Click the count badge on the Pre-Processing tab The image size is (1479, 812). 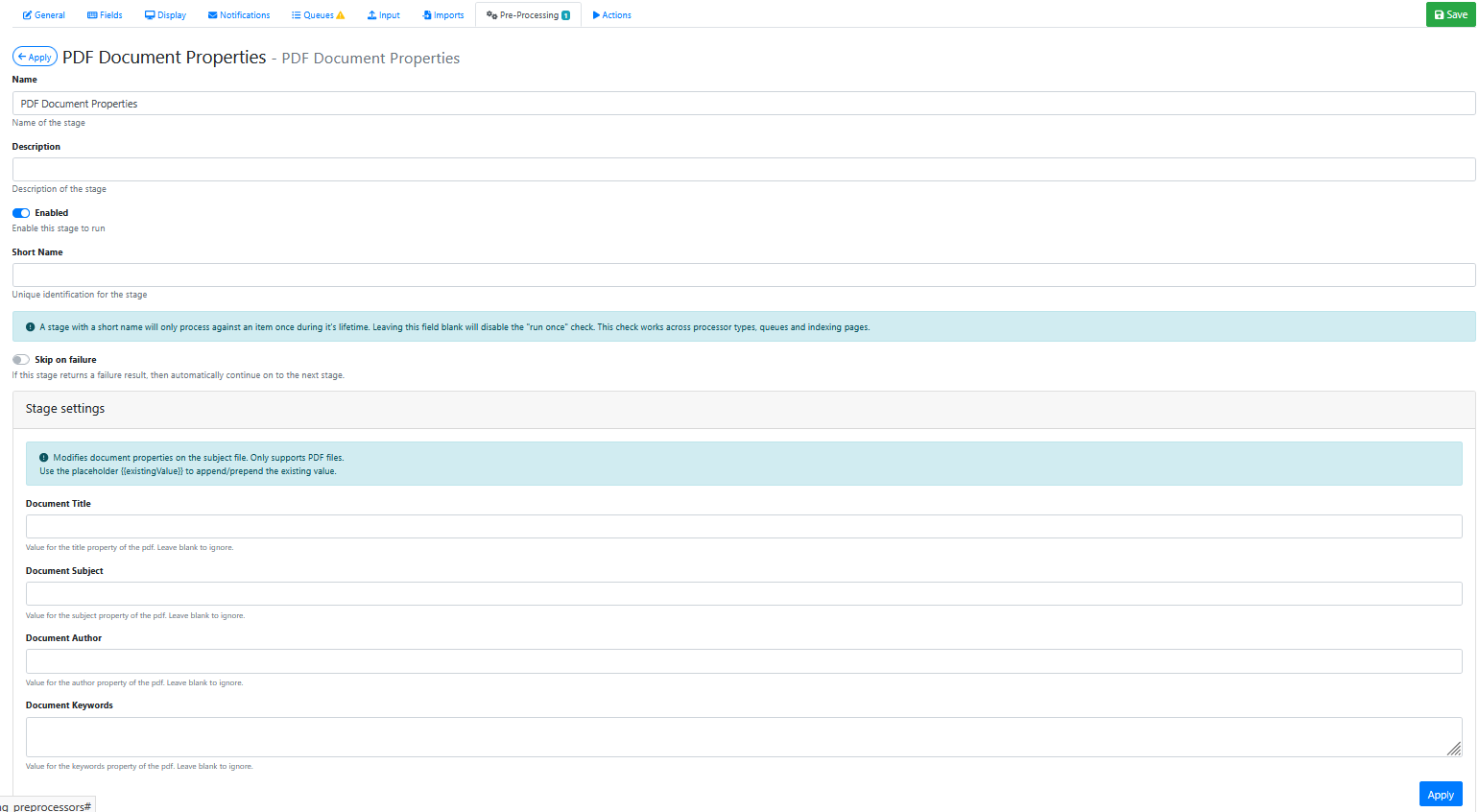point(565,15)
